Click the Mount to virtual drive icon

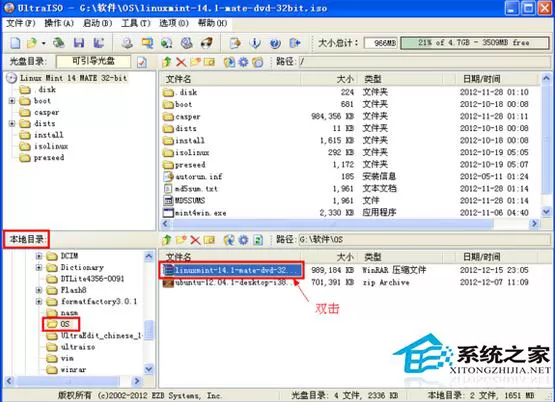pyautogui.click(x=187, y=43)
